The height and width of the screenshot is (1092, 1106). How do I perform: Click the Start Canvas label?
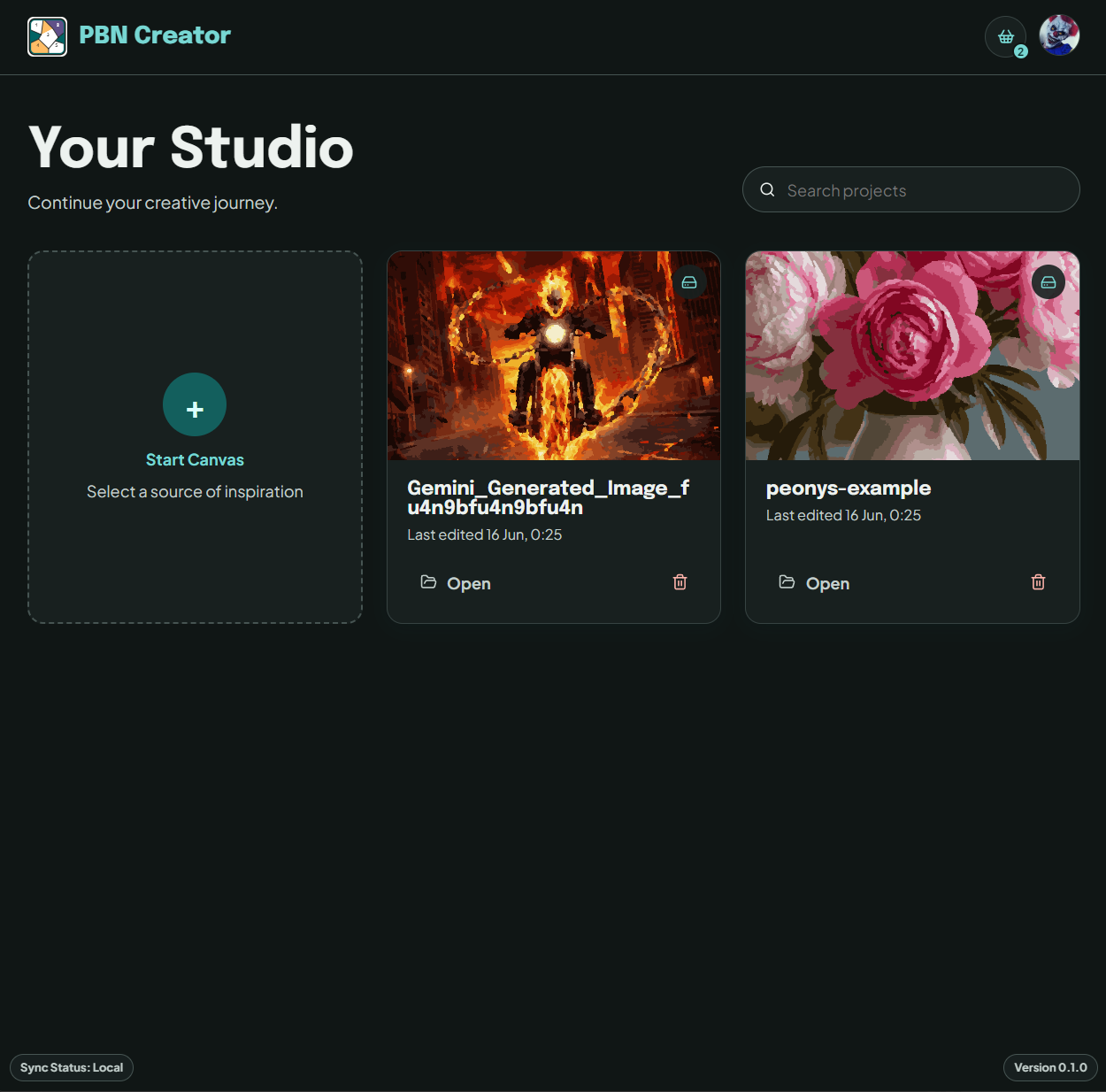[195, 460]
